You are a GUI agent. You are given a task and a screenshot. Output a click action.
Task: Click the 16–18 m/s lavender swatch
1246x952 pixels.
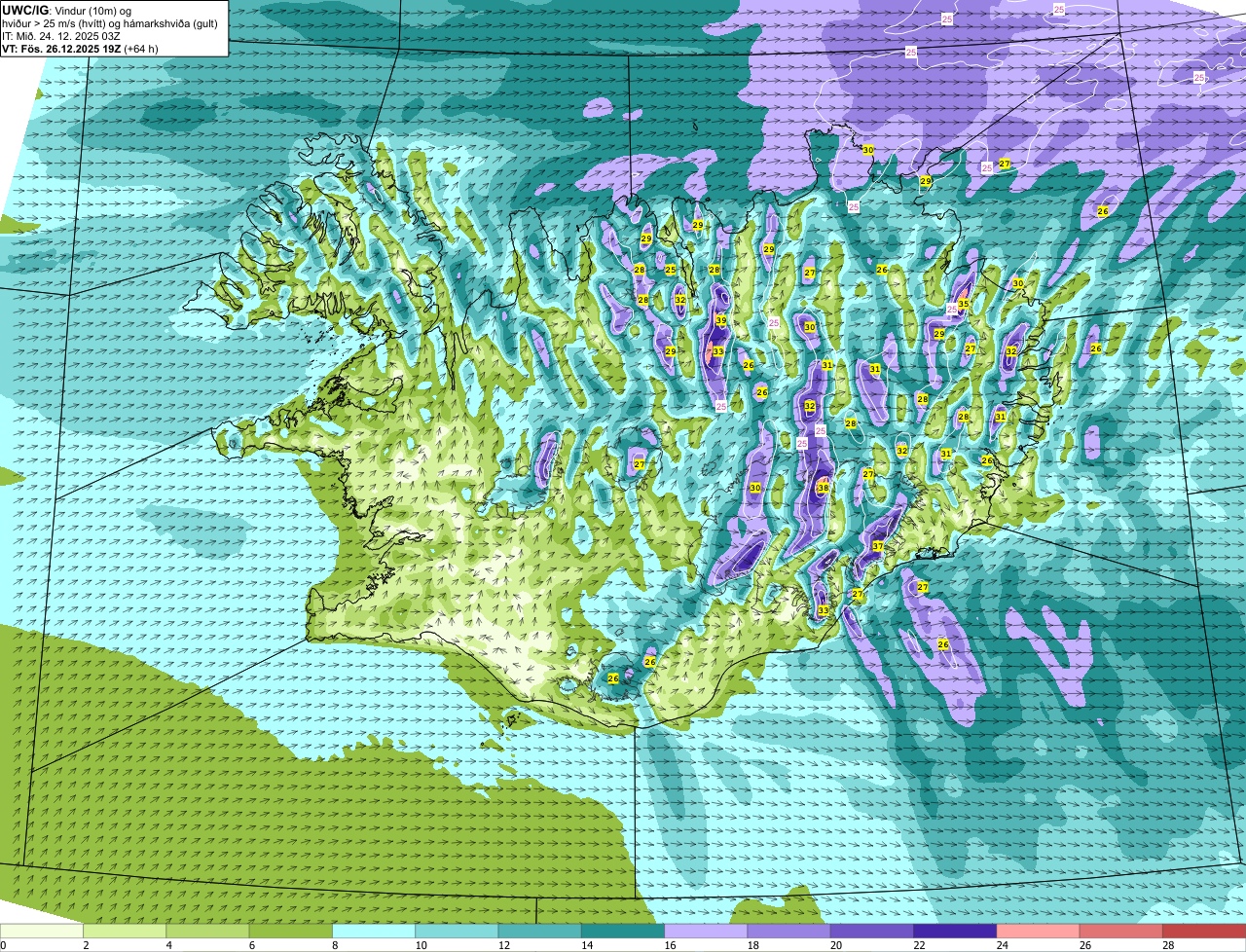[706, 932]
